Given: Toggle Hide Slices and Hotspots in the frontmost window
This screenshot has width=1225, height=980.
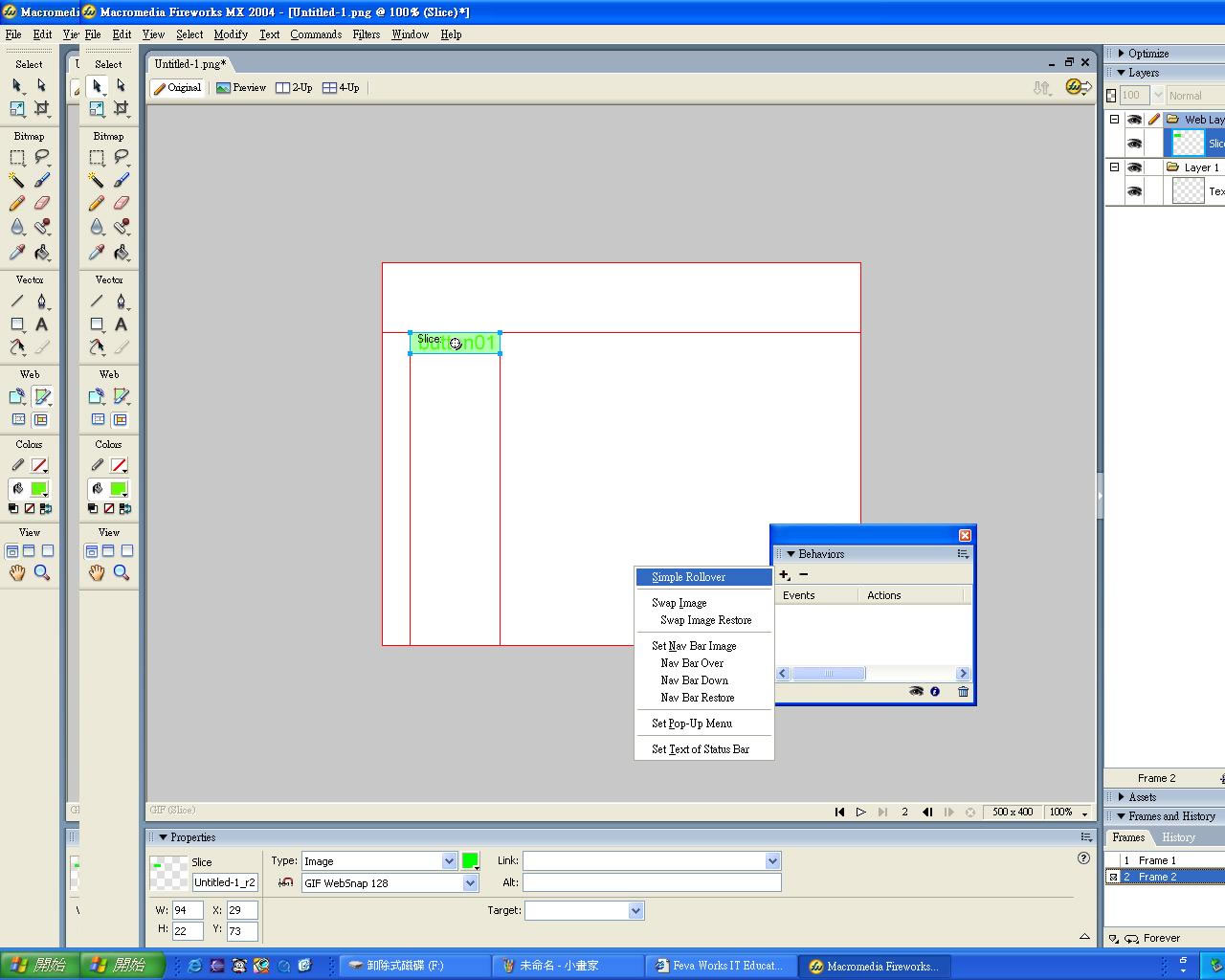Looking at the screenshot, I should (x=97, y=419).
